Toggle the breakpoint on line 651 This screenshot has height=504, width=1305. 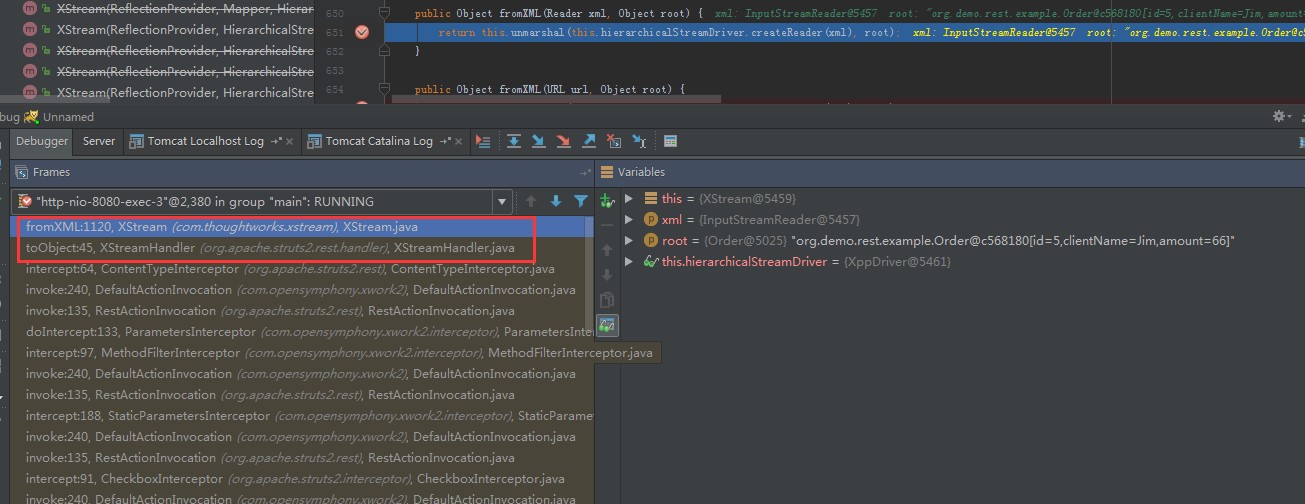(362, 32)
